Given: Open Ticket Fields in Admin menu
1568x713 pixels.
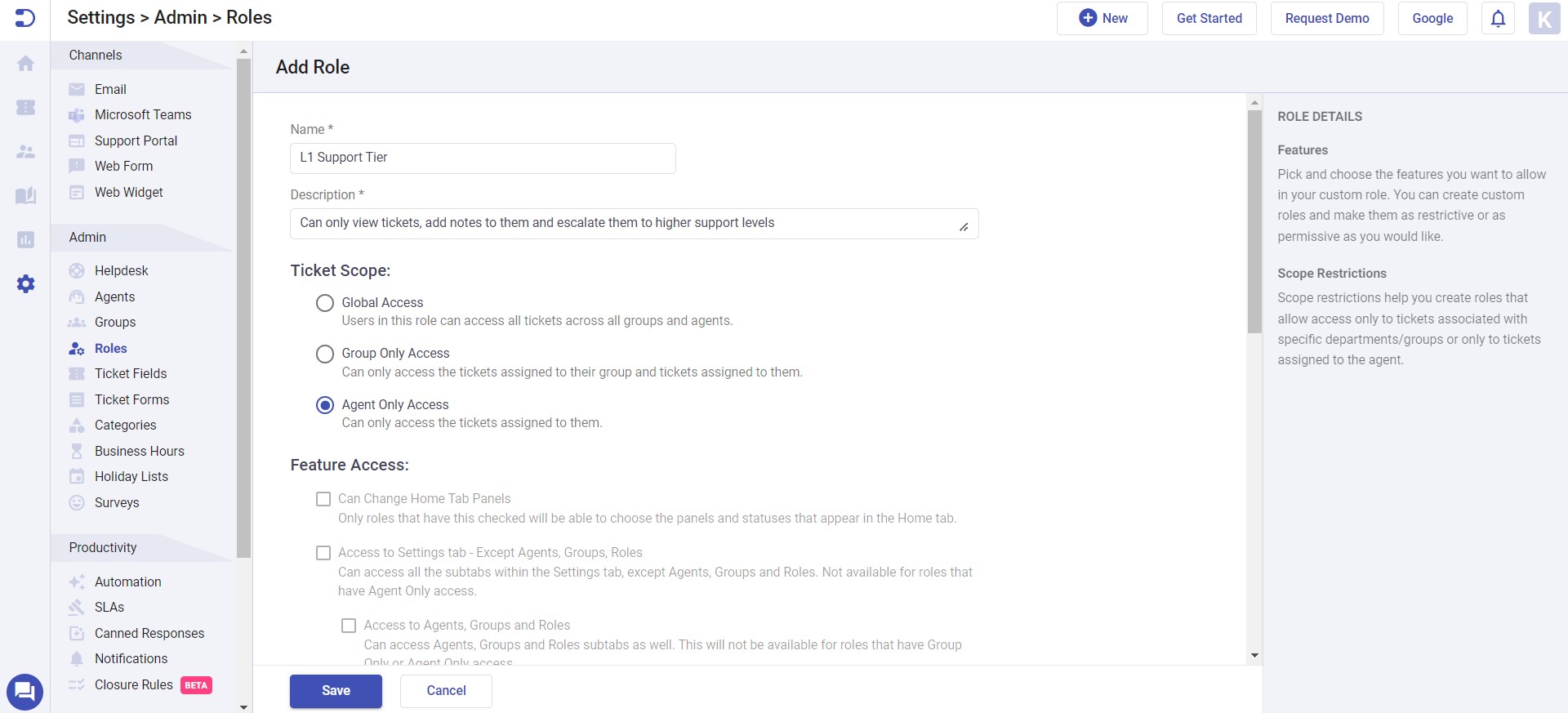Looking at the screenshot, I should (x=131, y=373).
